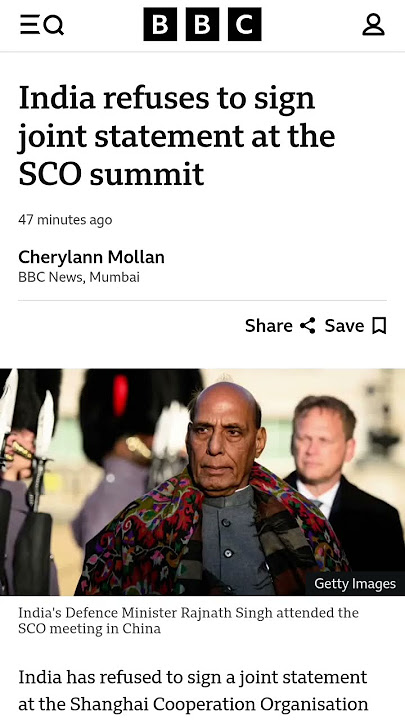Open the Rajnath Singh article photo
The height and width of the screenshot is (720, 405).
[x=202, y=482]
